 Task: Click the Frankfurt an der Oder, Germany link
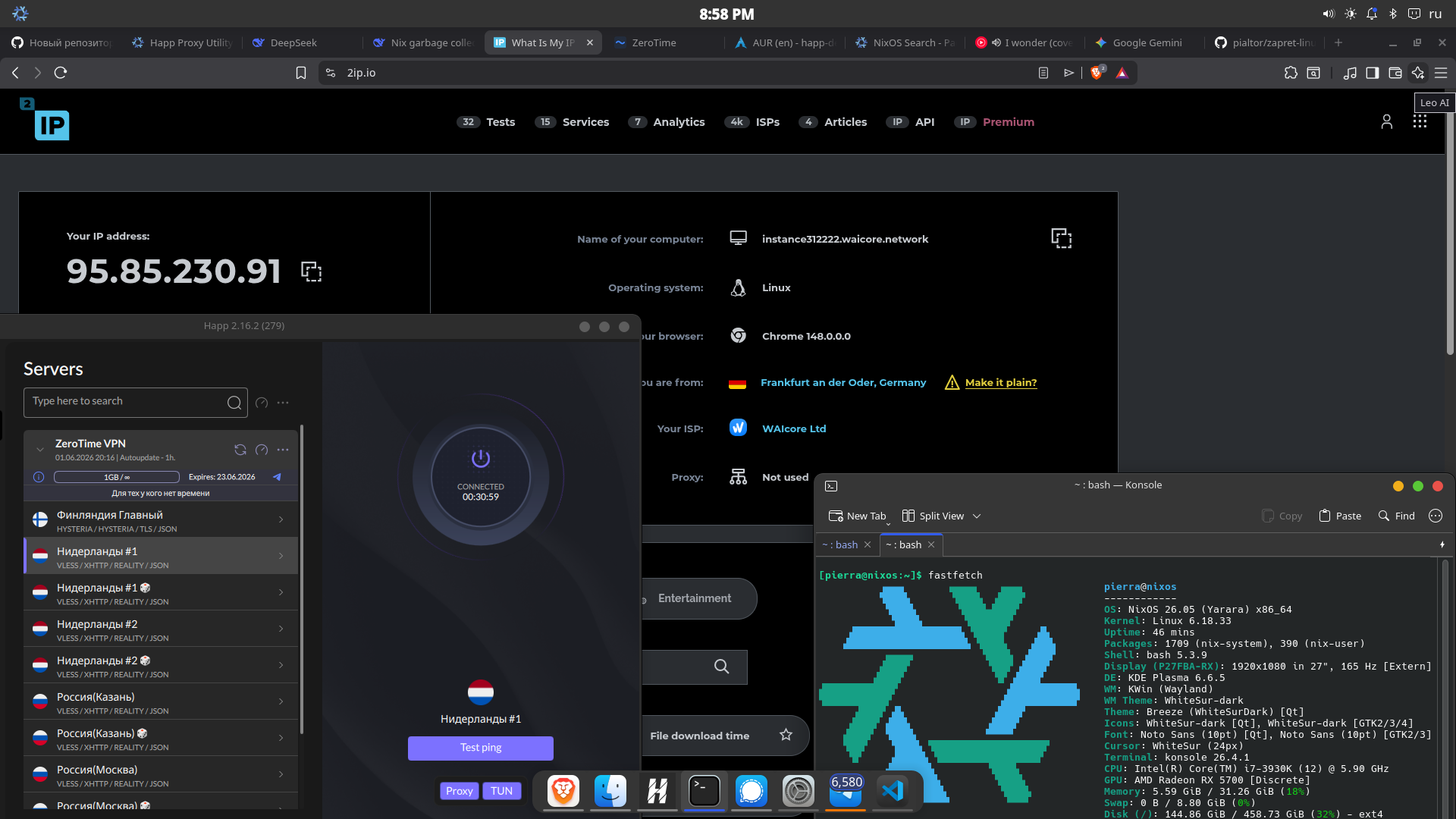[843, 383]
